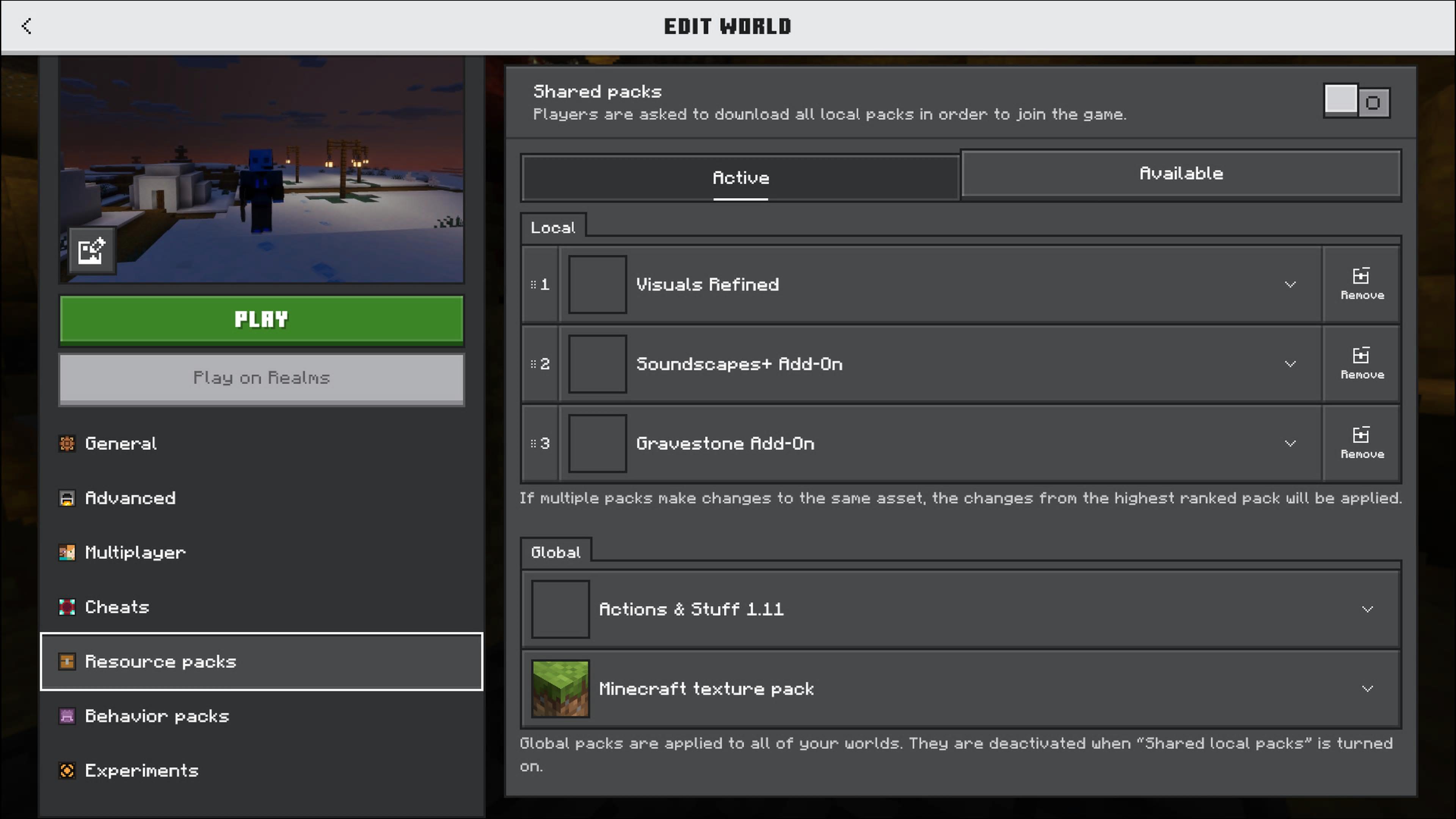Expand Minecraft texture pack details
Viewport: 1456px width, 819px height.
pyautogui.click(x=1367, y=689)
